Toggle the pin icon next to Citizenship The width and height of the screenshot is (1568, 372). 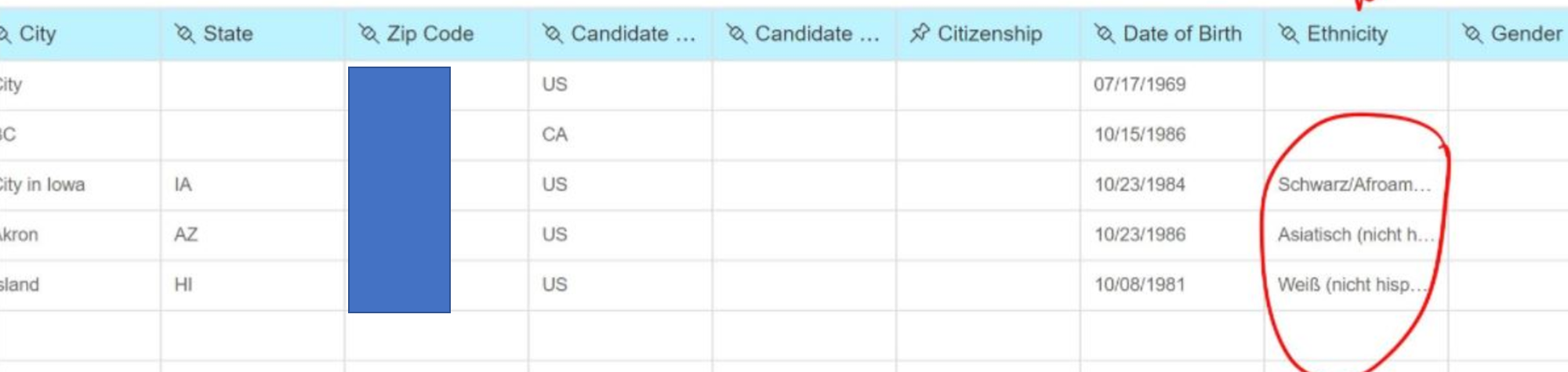pyautogui.click(x=920, y=34)
